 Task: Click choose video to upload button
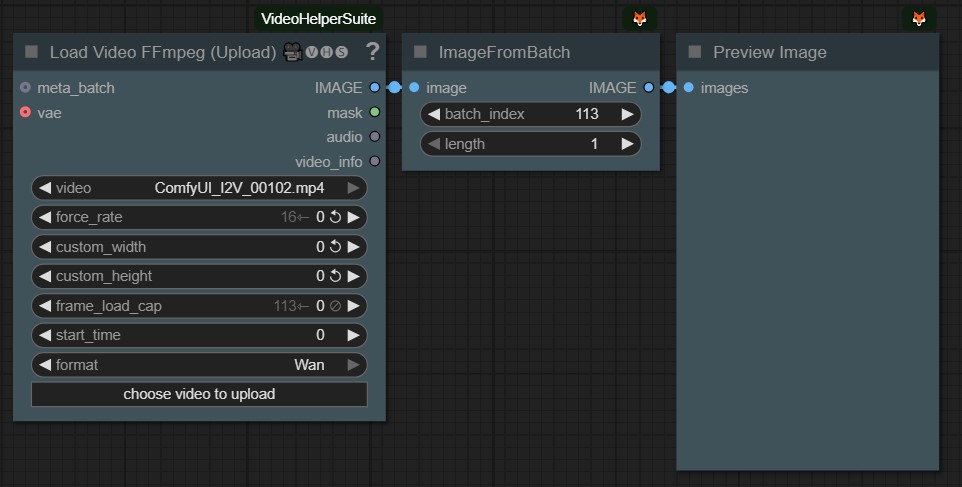[x=199, y=394]
